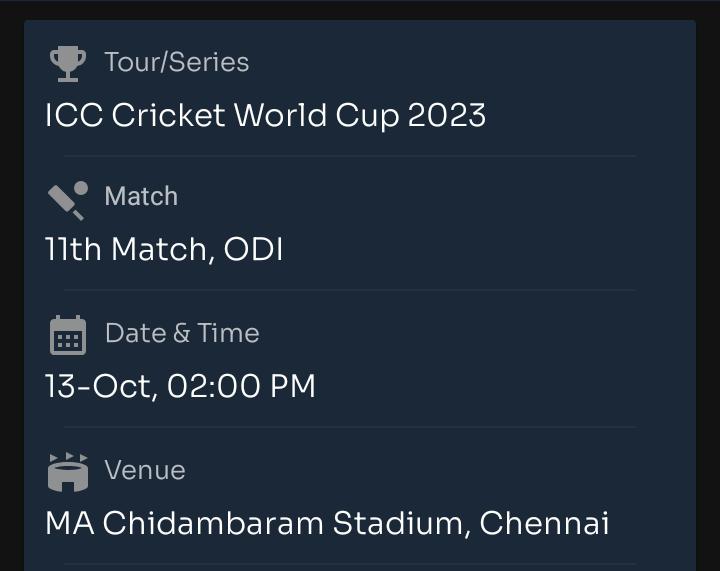Select the Venue label text

(x=145, y=470)
